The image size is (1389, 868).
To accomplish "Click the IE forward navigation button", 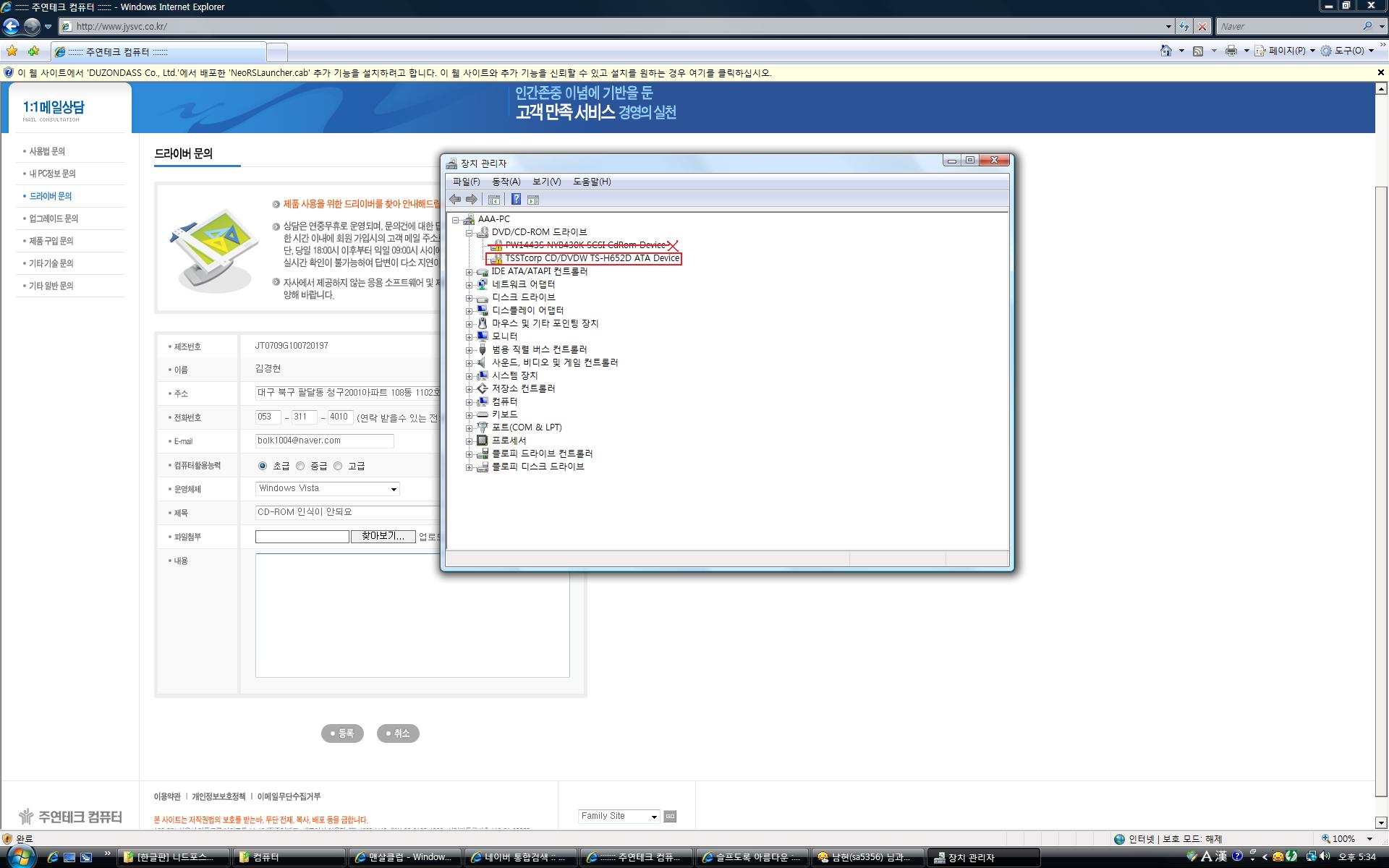I will [32, 26].
